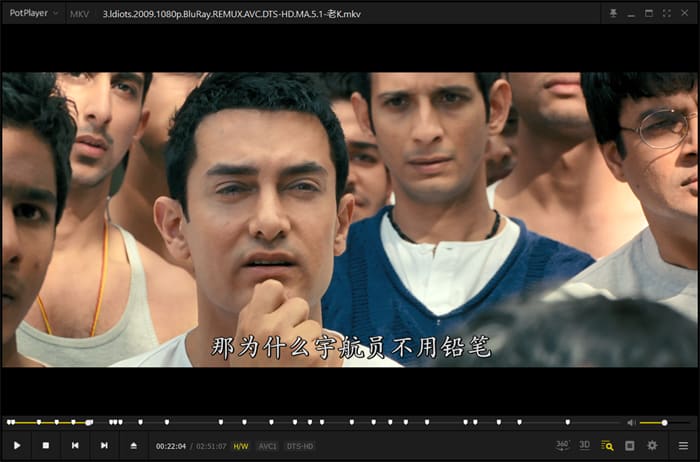The width and height of the screenshot is (700, 462).
Task: Close the PotPlayer window
Action: click(x=684, y=13)
